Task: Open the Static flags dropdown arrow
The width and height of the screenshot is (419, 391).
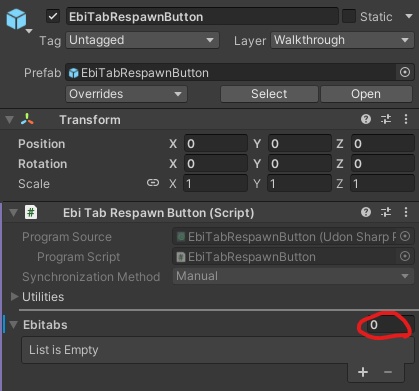Action: click(x=409, y=16)
